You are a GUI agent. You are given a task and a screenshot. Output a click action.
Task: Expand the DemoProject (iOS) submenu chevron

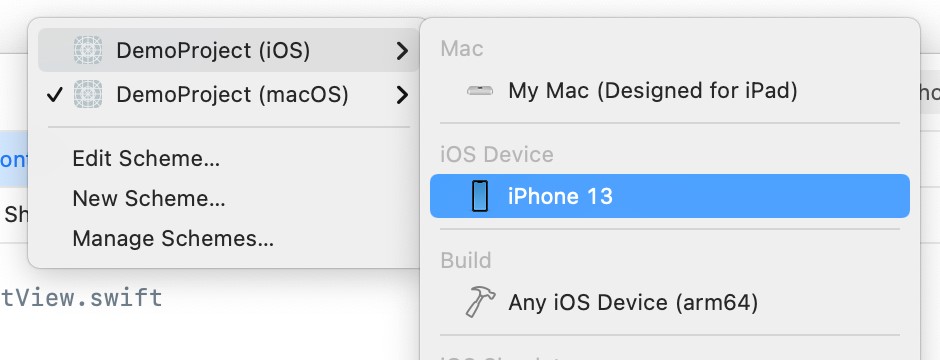coord(402,51)
